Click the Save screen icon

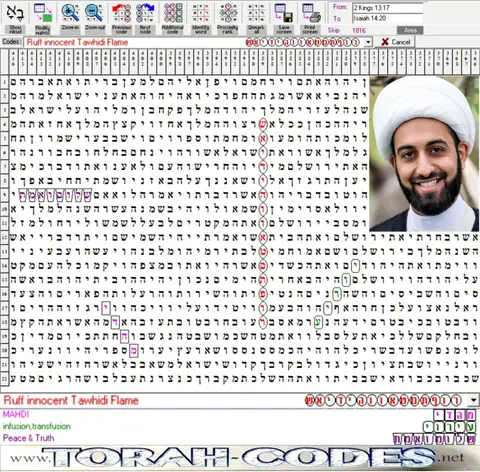pos(284,13)
